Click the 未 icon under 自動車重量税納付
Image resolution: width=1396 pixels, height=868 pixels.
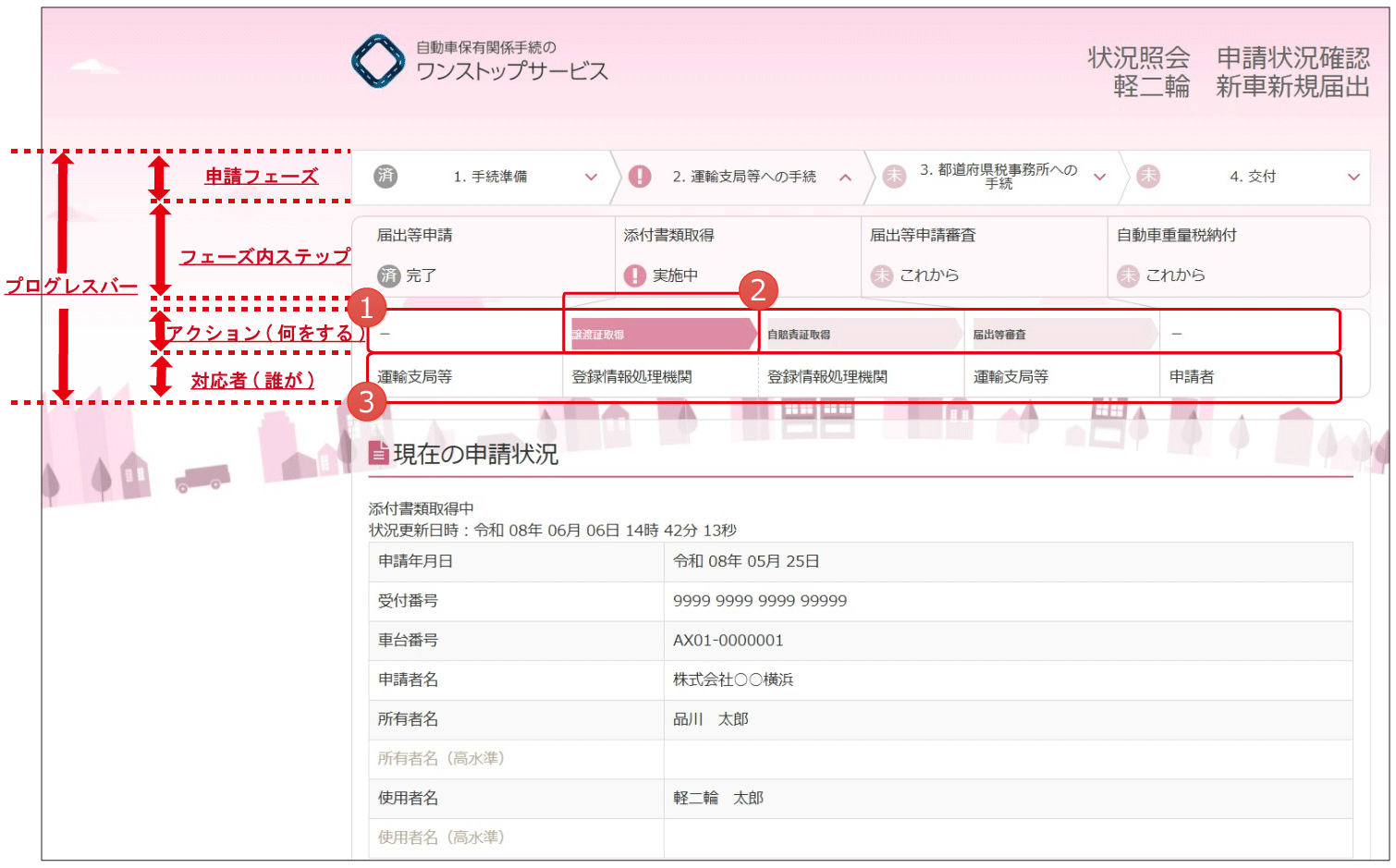click(1128, 275)
